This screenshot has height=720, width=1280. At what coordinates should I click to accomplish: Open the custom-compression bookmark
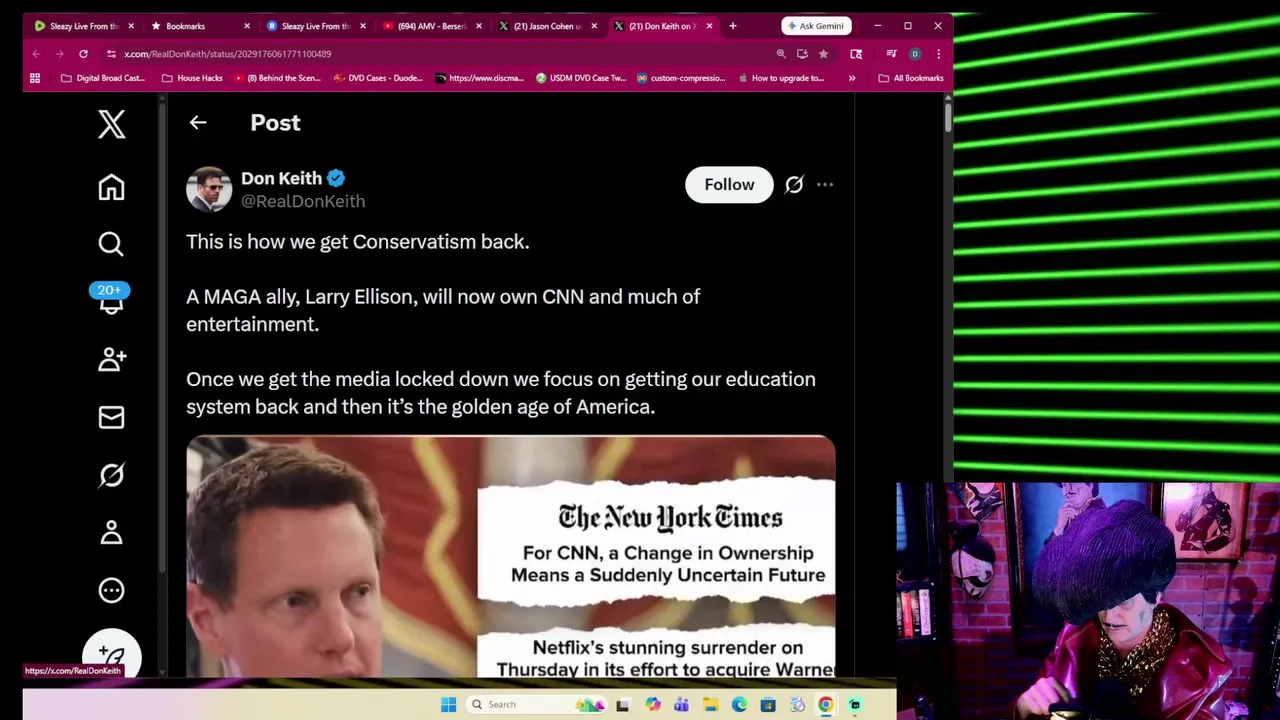coord(681,78)
